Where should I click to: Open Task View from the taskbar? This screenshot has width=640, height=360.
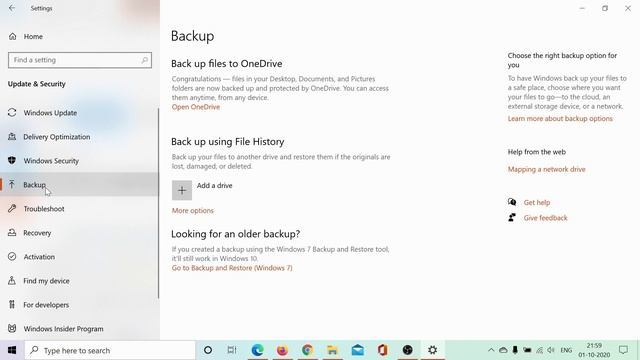232,350
